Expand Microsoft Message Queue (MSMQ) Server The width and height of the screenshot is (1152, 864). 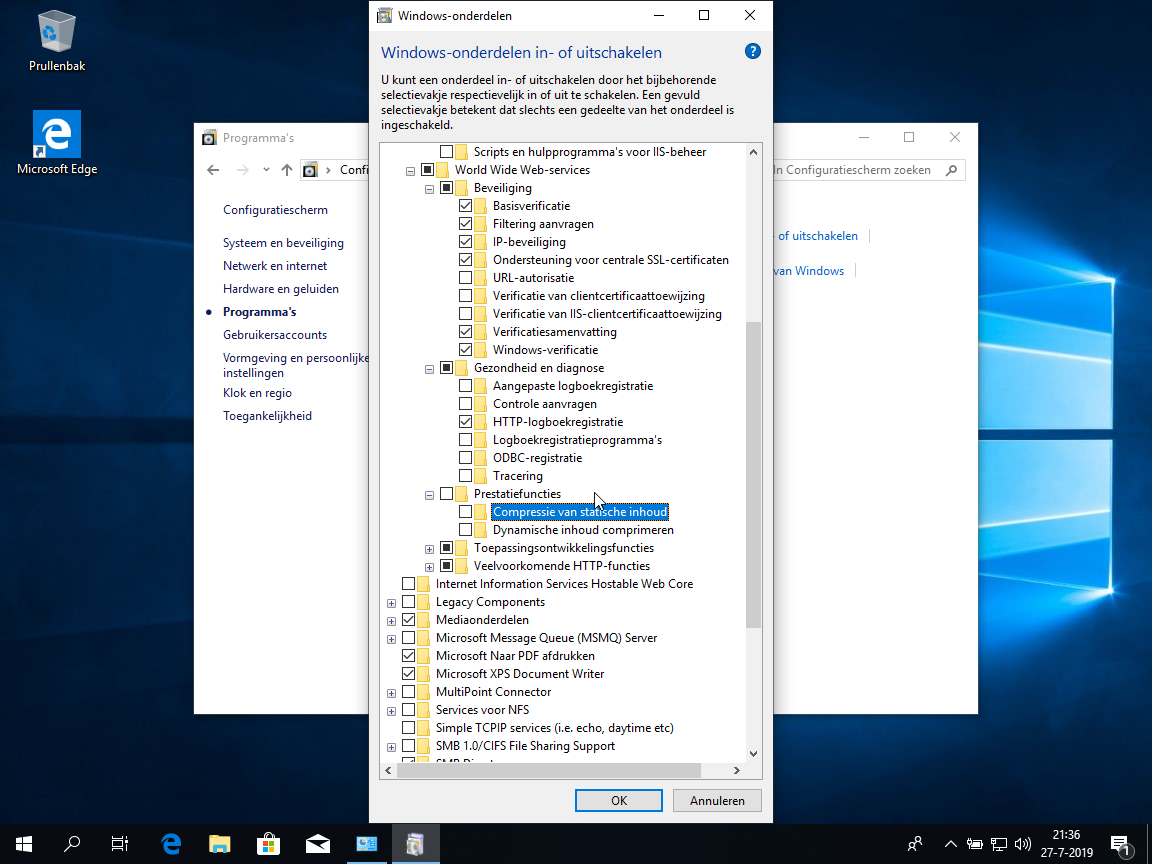click(391, 638)
